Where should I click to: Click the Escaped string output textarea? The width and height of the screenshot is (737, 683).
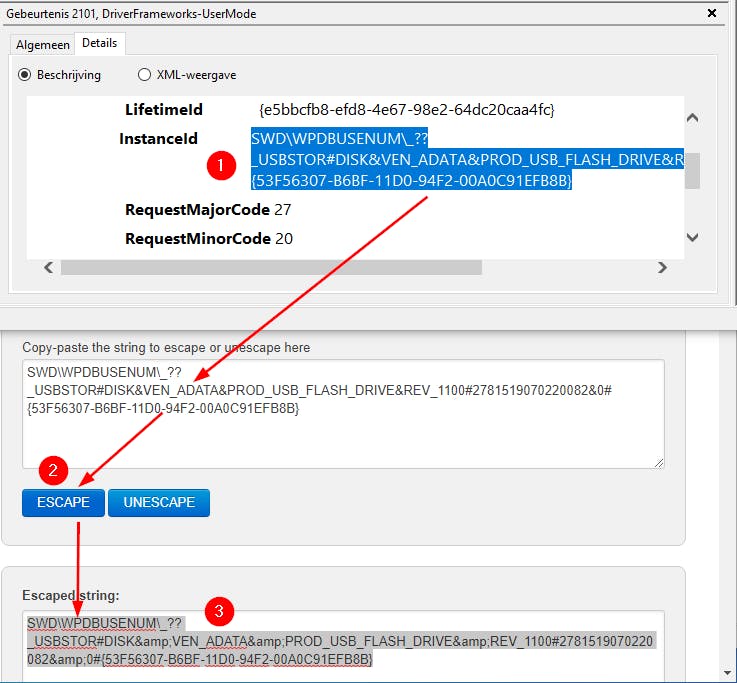coord(343,646)
